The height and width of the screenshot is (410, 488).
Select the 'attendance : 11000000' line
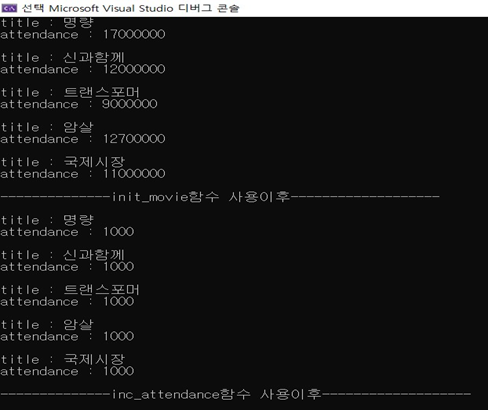point(83,174)
